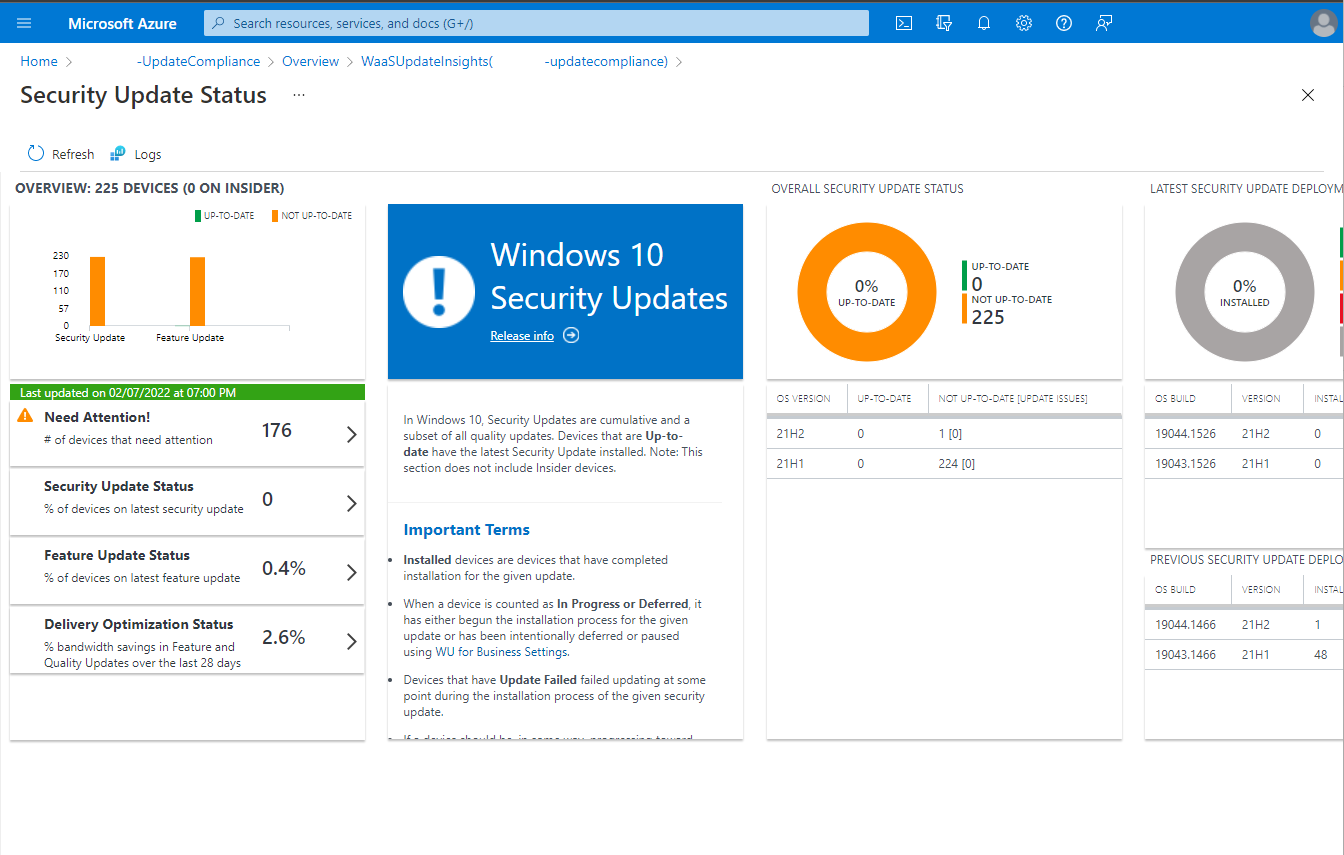Click UP-TO-DATE count 0 beside donut

(977, 285)
